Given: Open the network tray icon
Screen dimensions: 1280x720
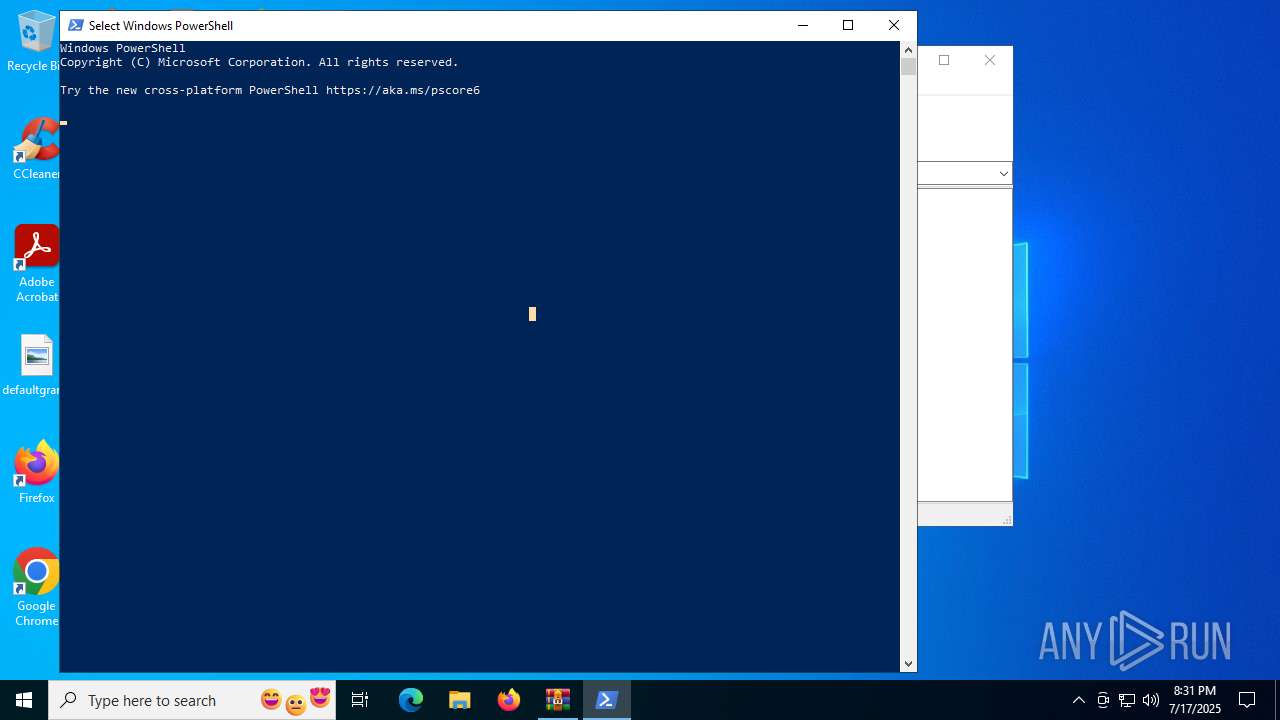Looking at the screenshot, I should [1127, 700].
